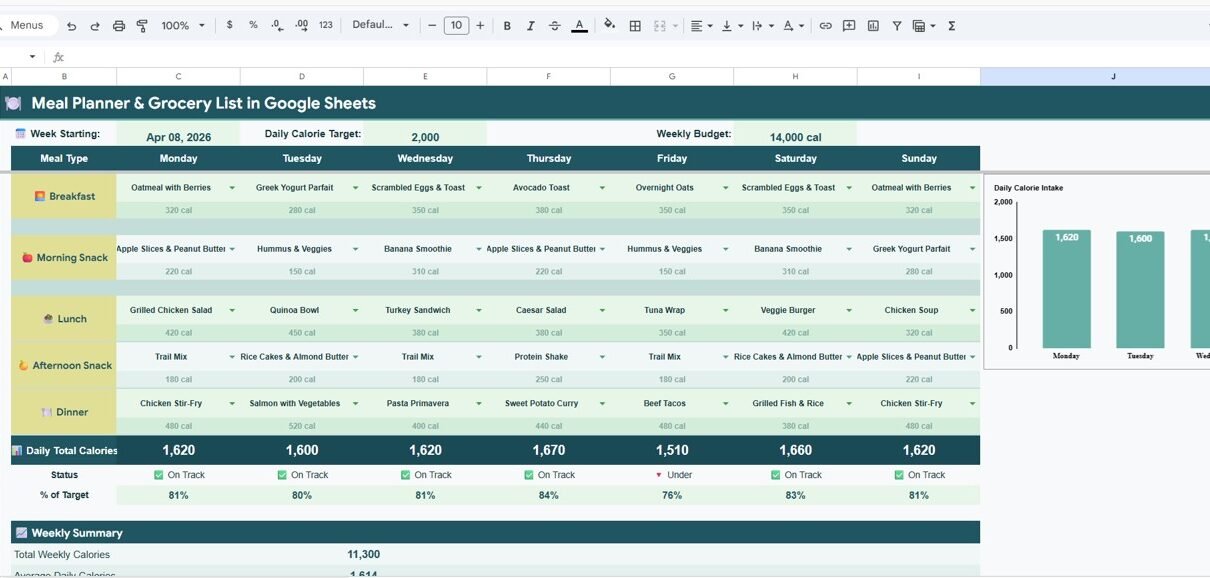1210x578 pixels.
Task: Click the Create a filter icon
Action: [x=896, y=26]
